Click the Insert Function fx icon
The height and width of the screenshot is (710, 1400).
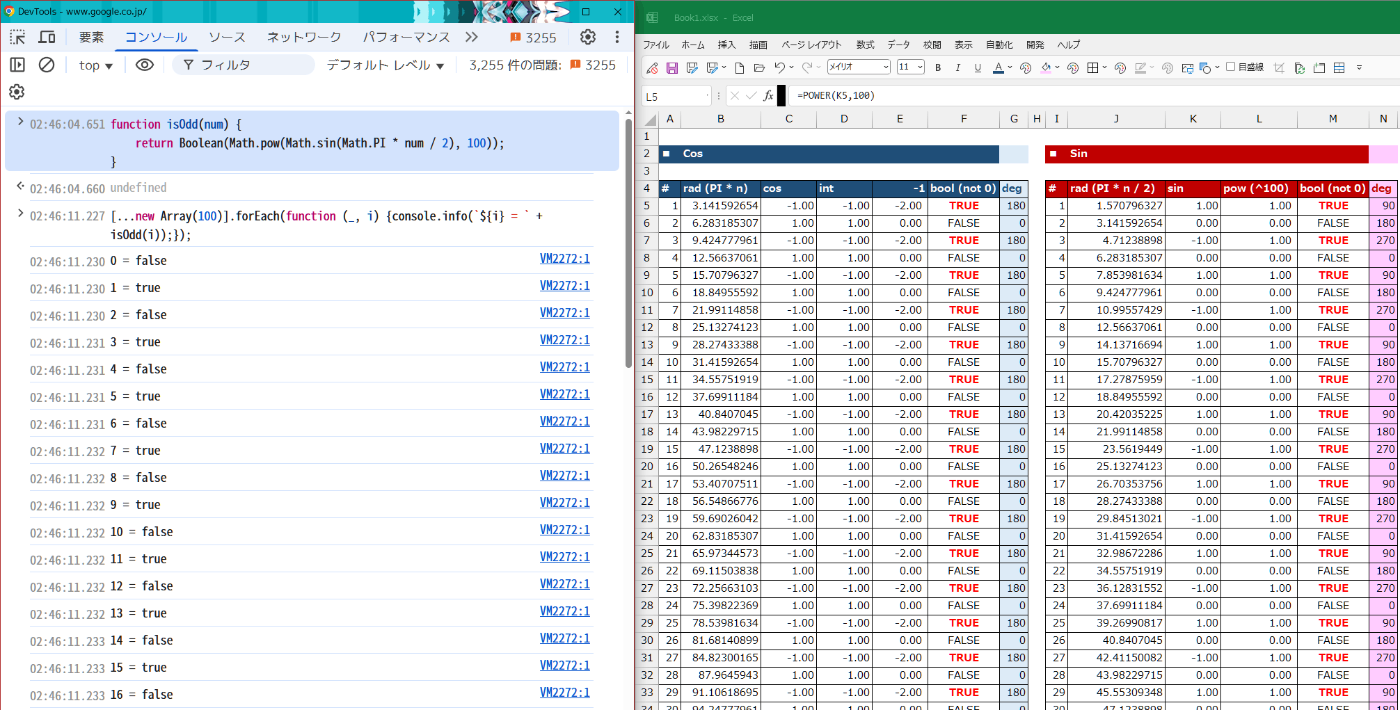click(768, 96)
